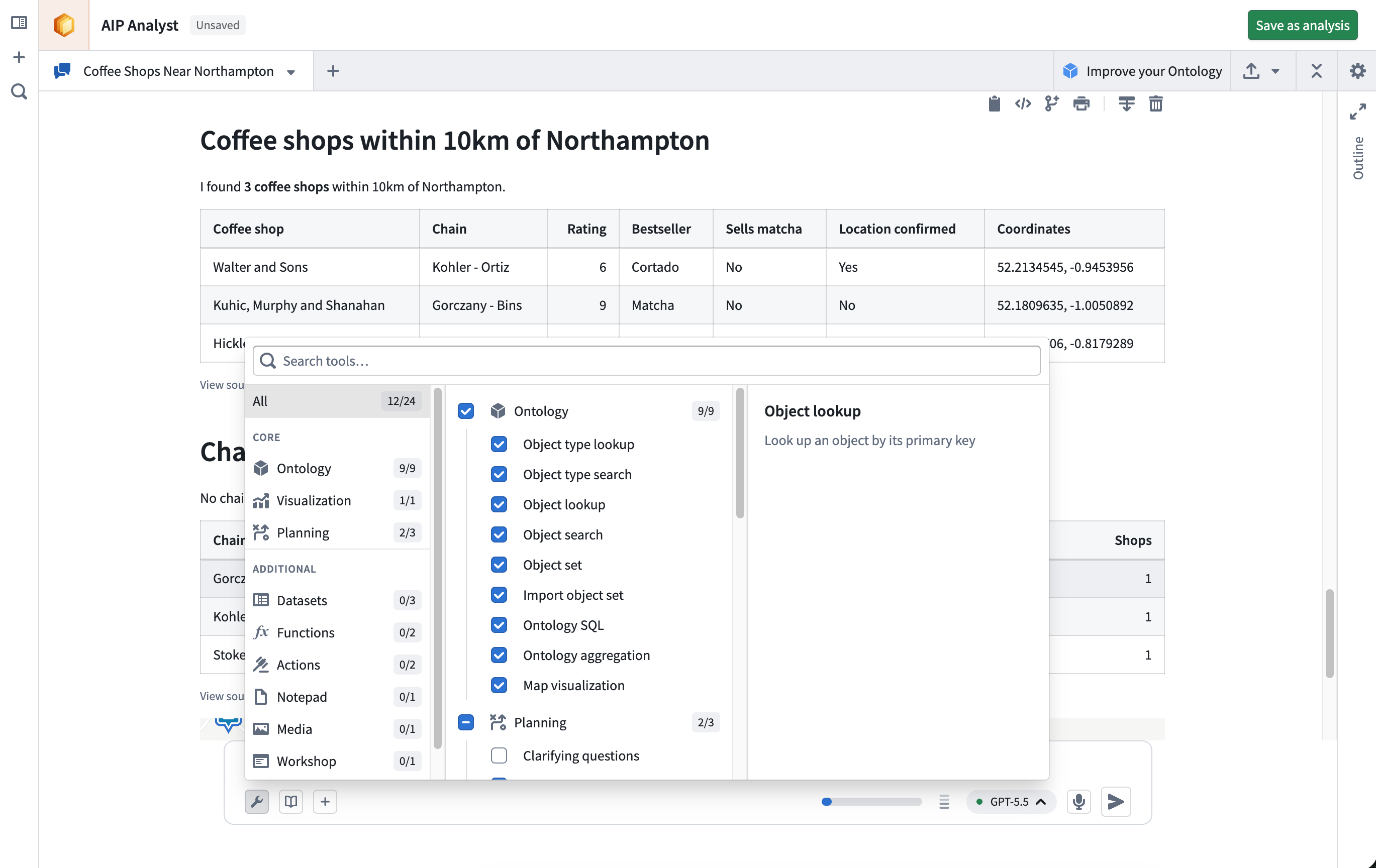This screenshot has height=868, width=1376.
Task: Click the plus icon in left rail
Action: 19,57
